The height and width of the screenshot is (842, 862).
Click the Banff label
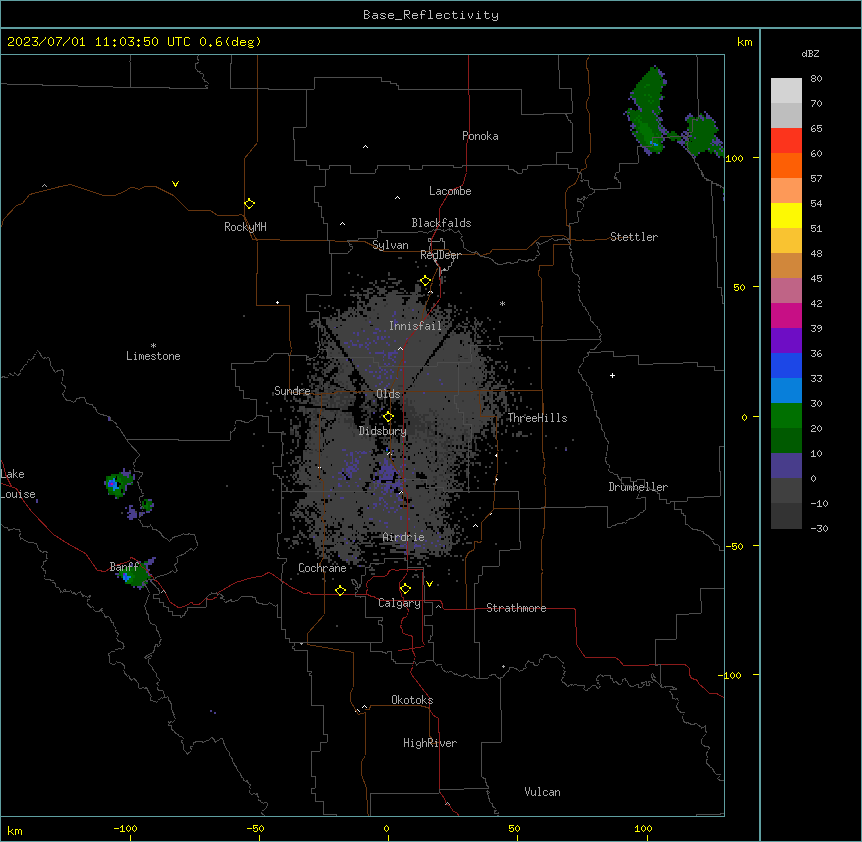124,567
